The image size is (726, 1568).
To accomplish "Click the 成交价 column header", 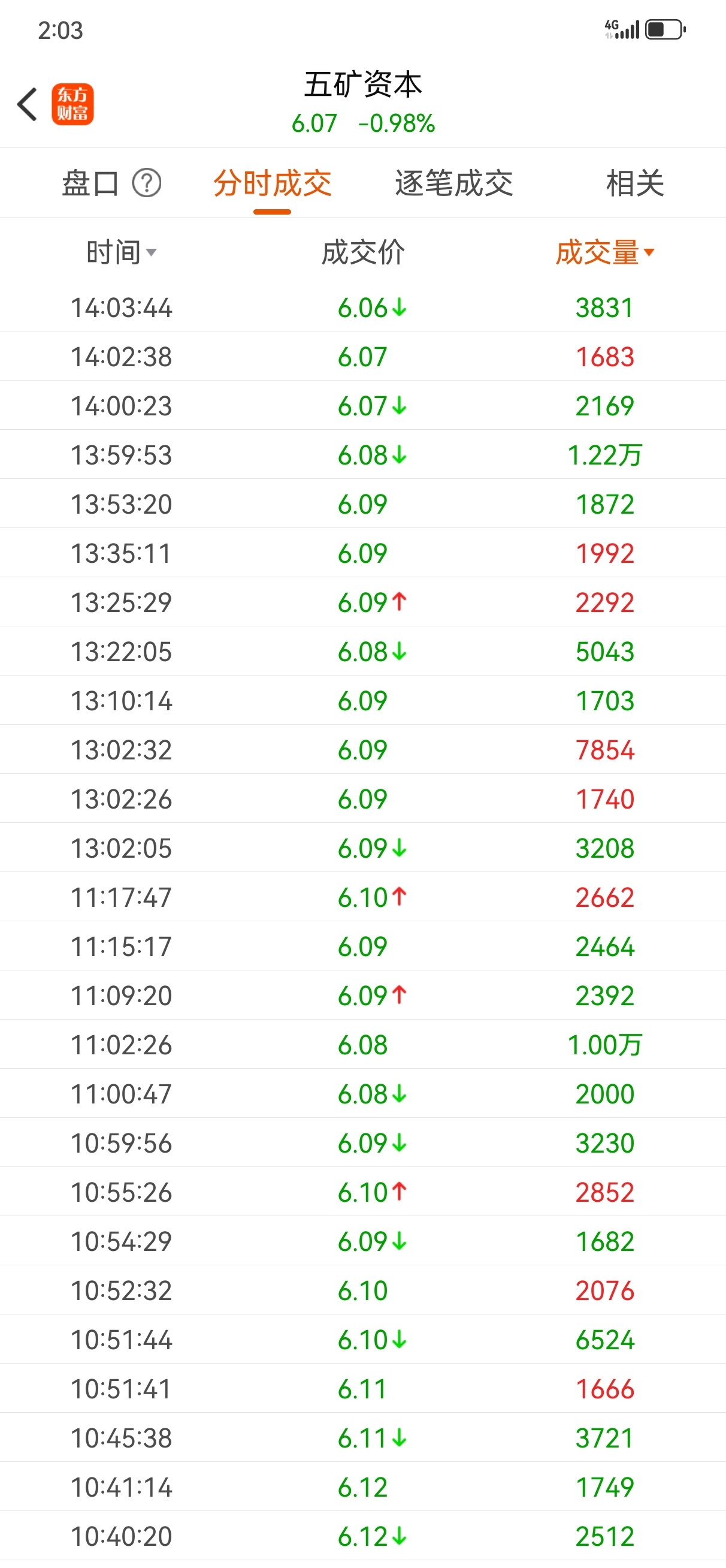I will [x=362, y=252].
